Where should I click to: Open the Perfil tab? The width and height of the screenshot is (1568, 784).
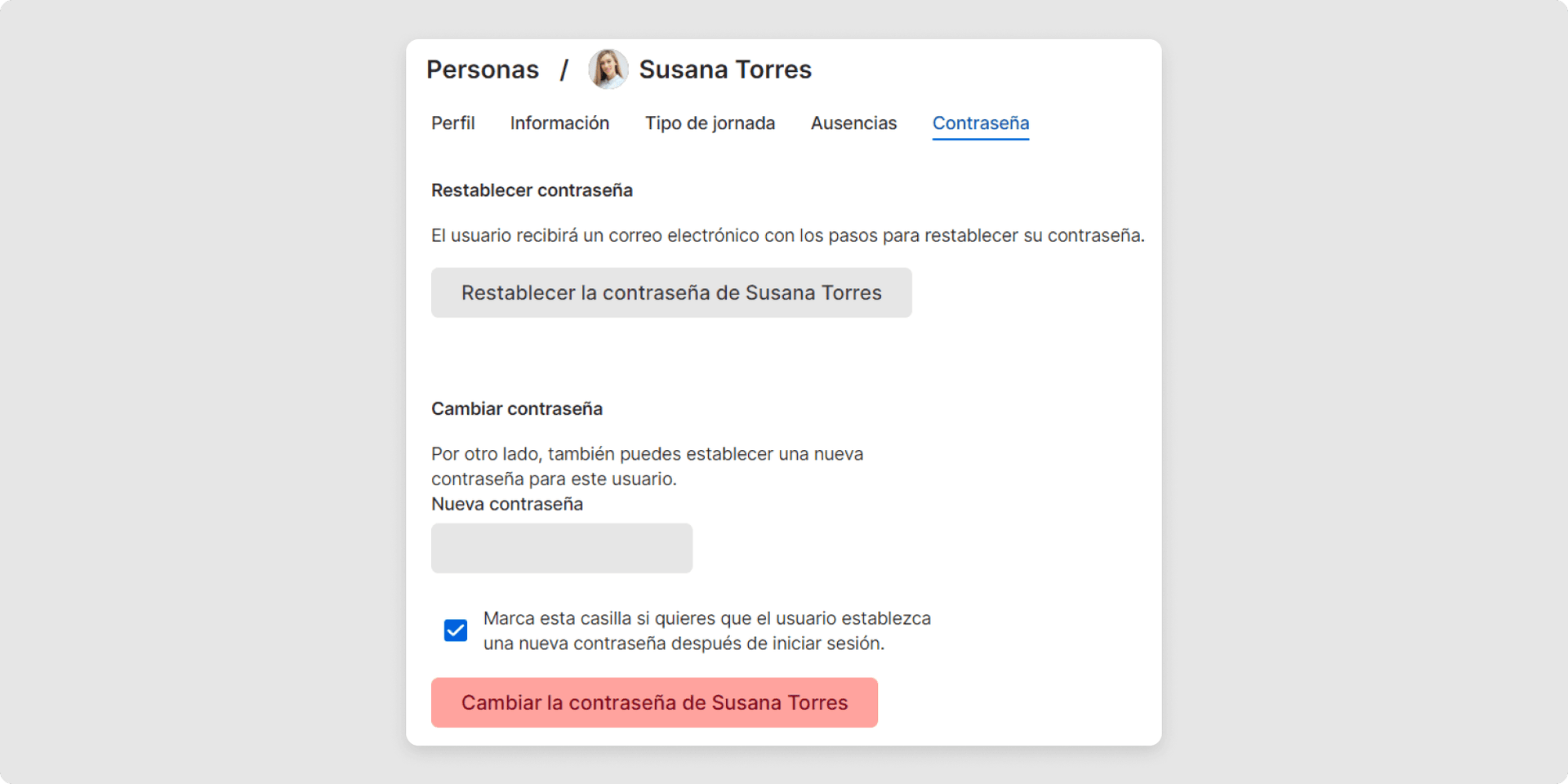pos(452,123)
